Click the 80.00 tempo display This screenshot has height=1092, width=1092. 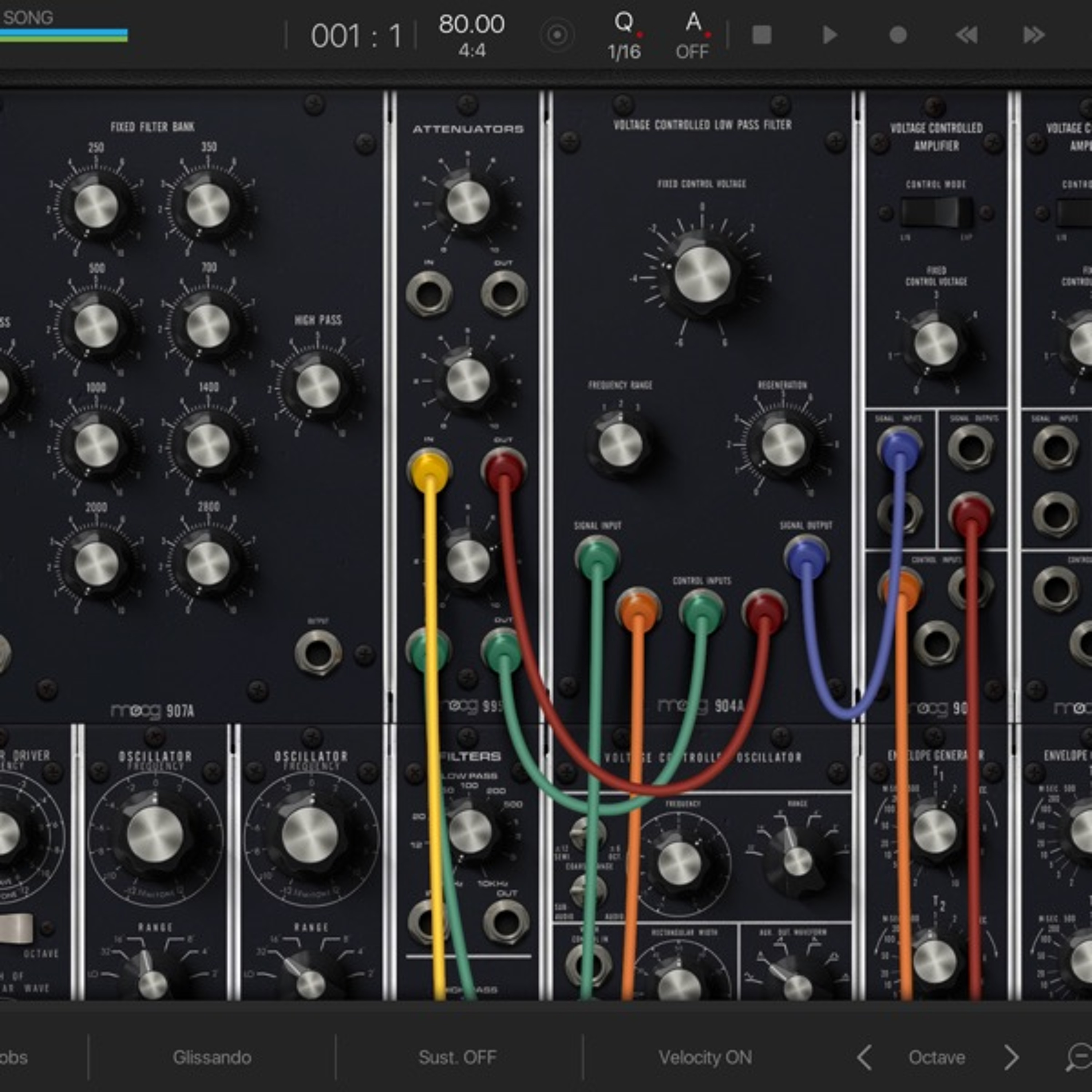(x=471, y=24)
